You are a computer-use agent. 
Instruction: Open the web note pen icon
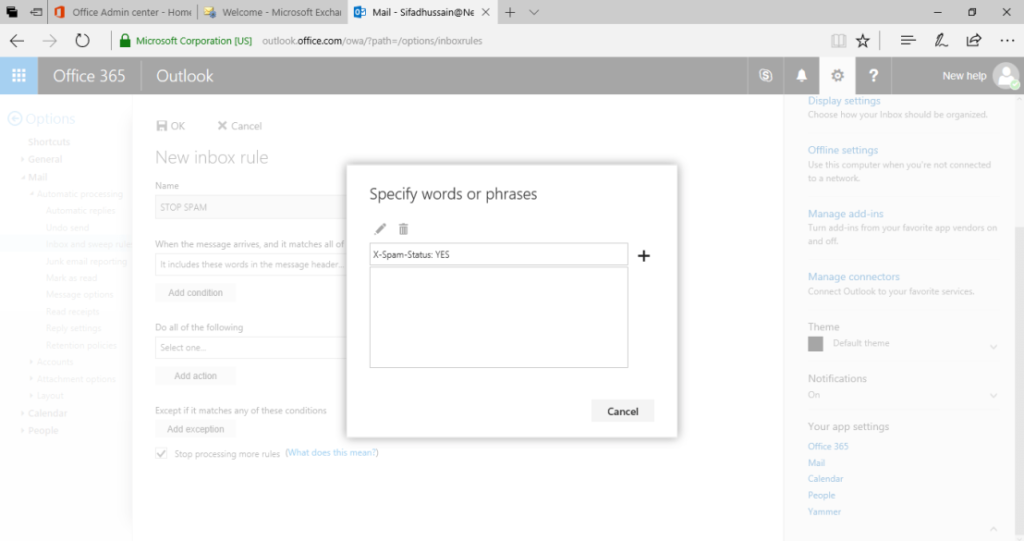pos(940,41)
